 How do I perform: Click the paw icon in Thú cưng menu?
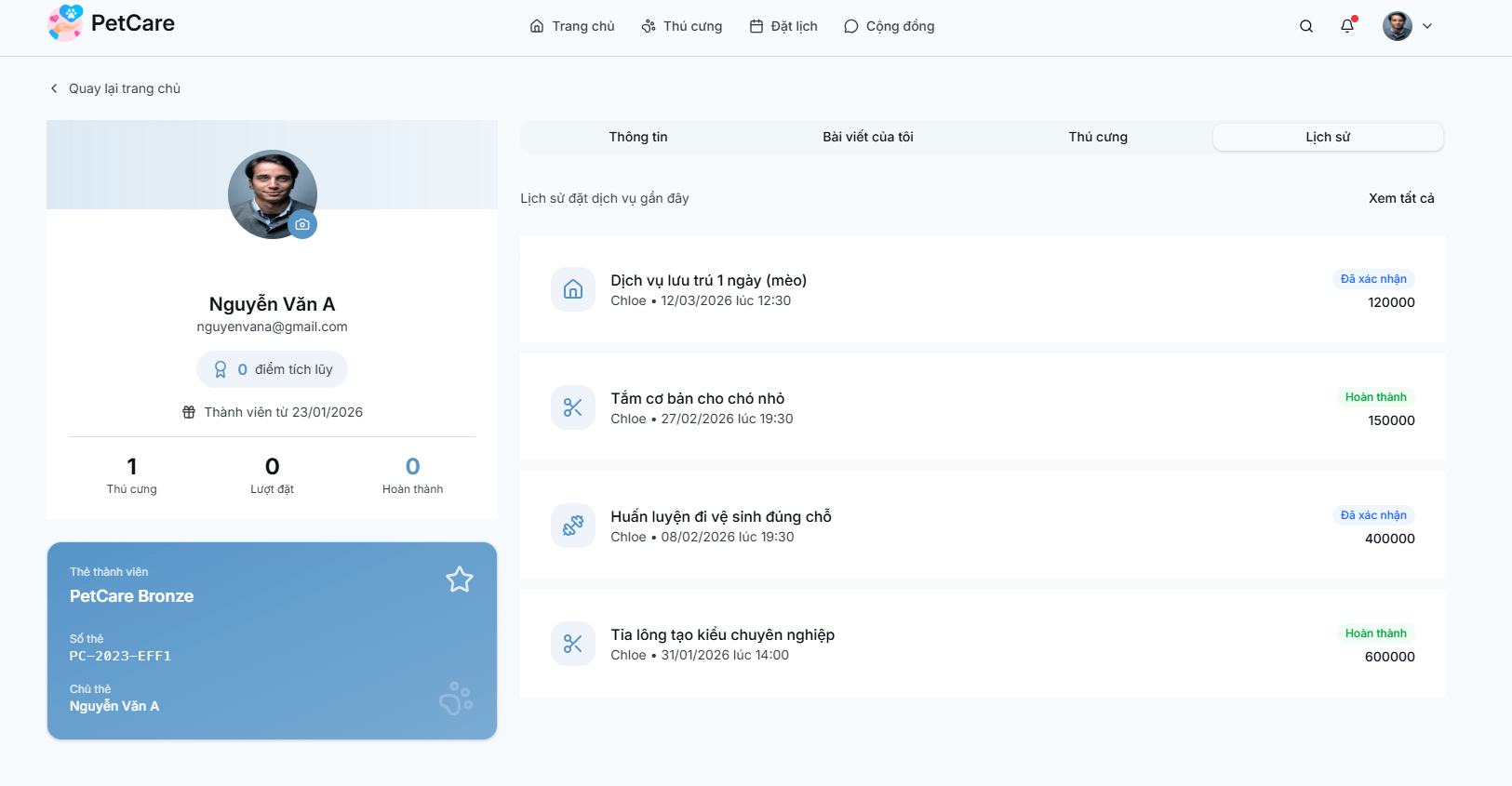coord(649,26)
